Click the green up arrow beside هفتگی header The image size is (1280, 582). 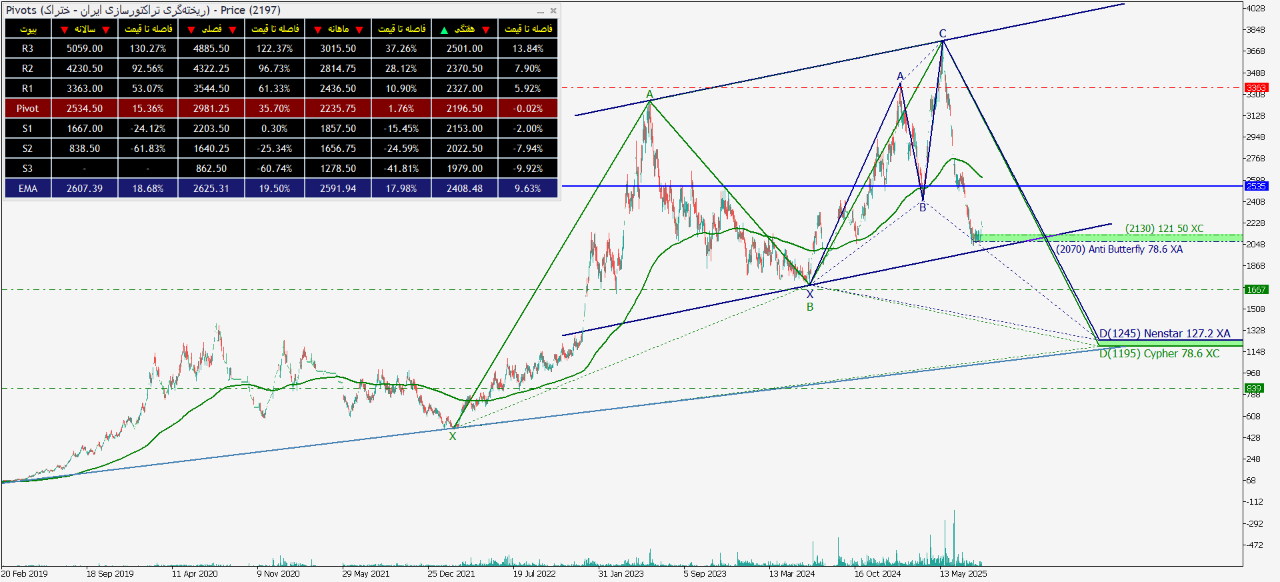(x=442, y=29)
